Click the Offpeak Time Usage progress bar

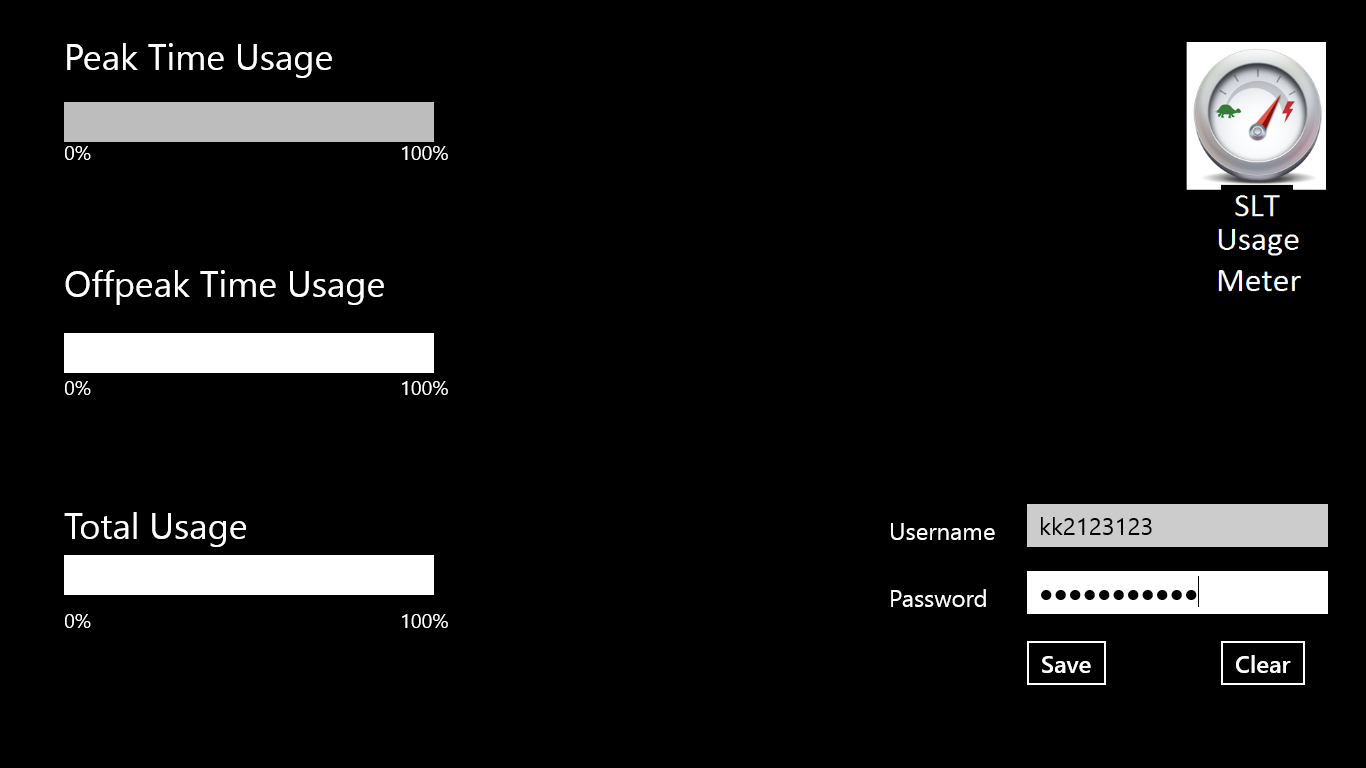point(249,353)
